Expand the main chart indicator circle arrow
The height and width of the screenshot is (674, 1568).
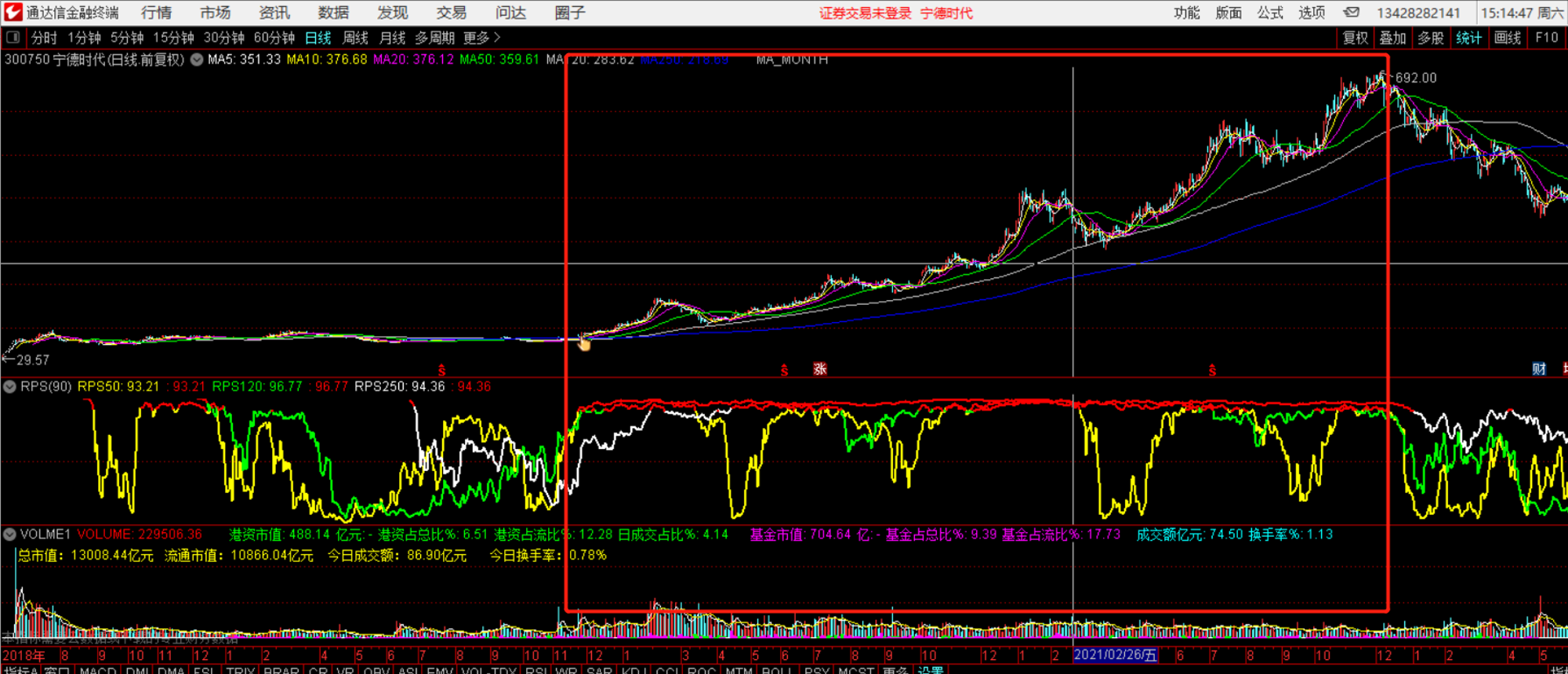pos(197,60)
